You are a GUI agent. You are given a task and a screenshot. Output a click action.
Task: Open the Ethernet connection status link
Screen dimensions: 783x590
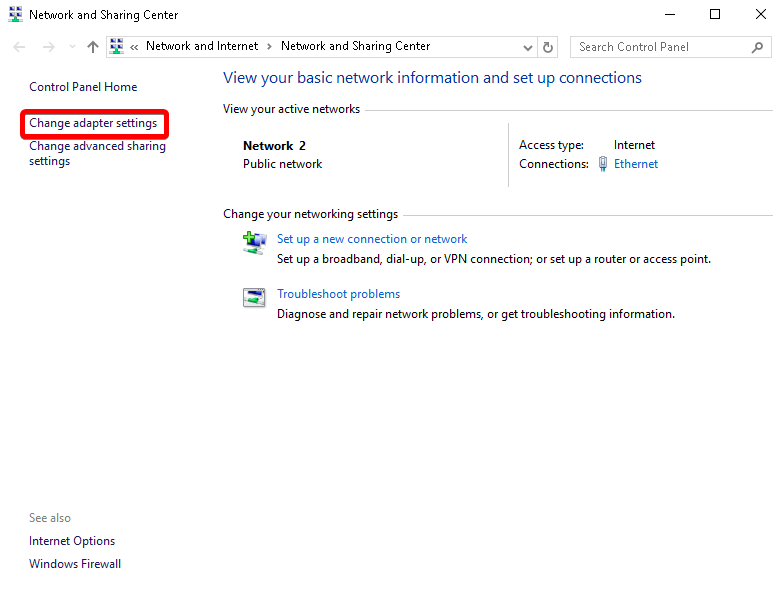[x=636, y=164]
